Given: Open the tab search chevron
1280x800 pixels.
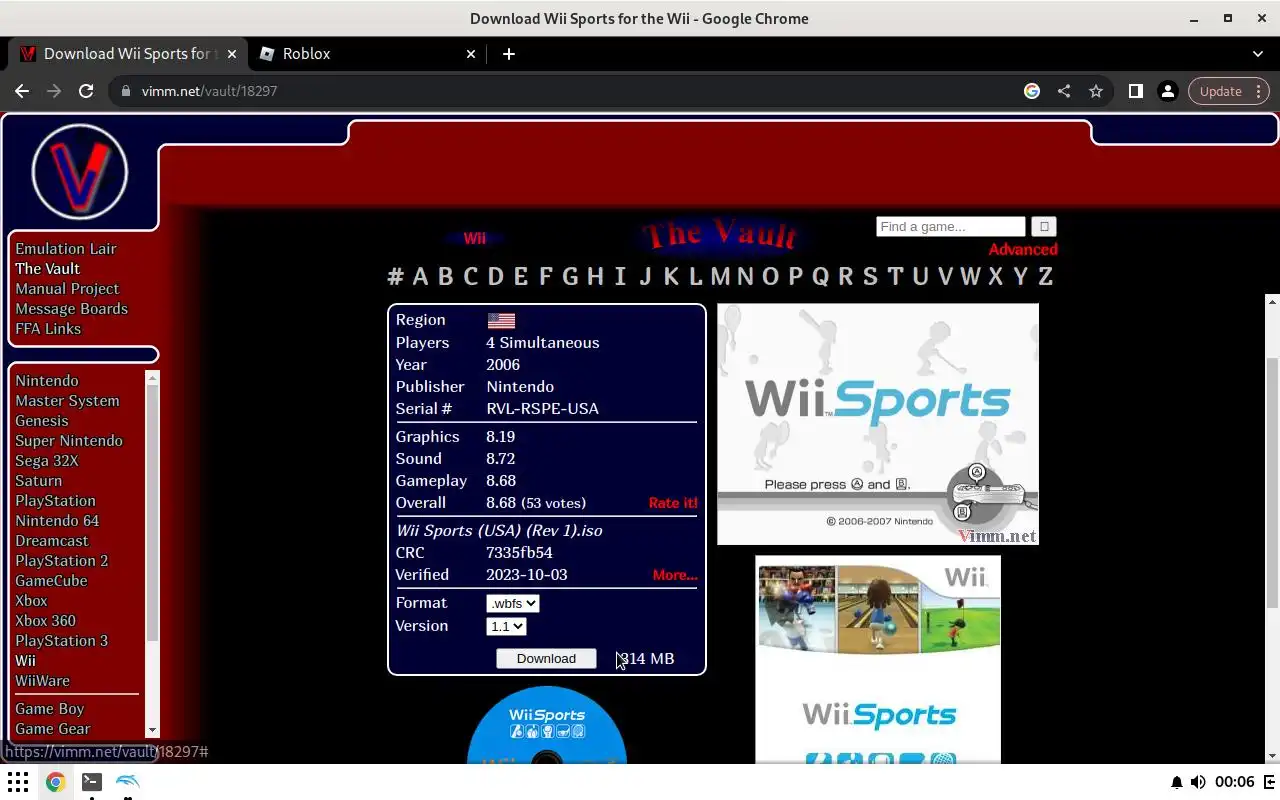Looking at the screenshot, I should coord(1258,54).
